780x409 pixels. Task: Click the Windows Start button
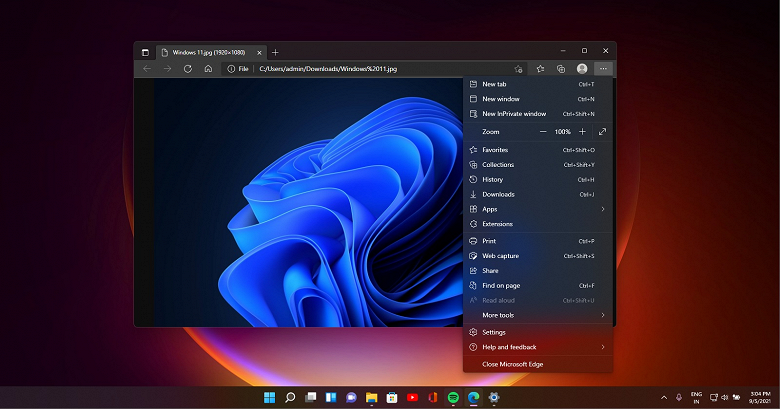coord(269,397)
